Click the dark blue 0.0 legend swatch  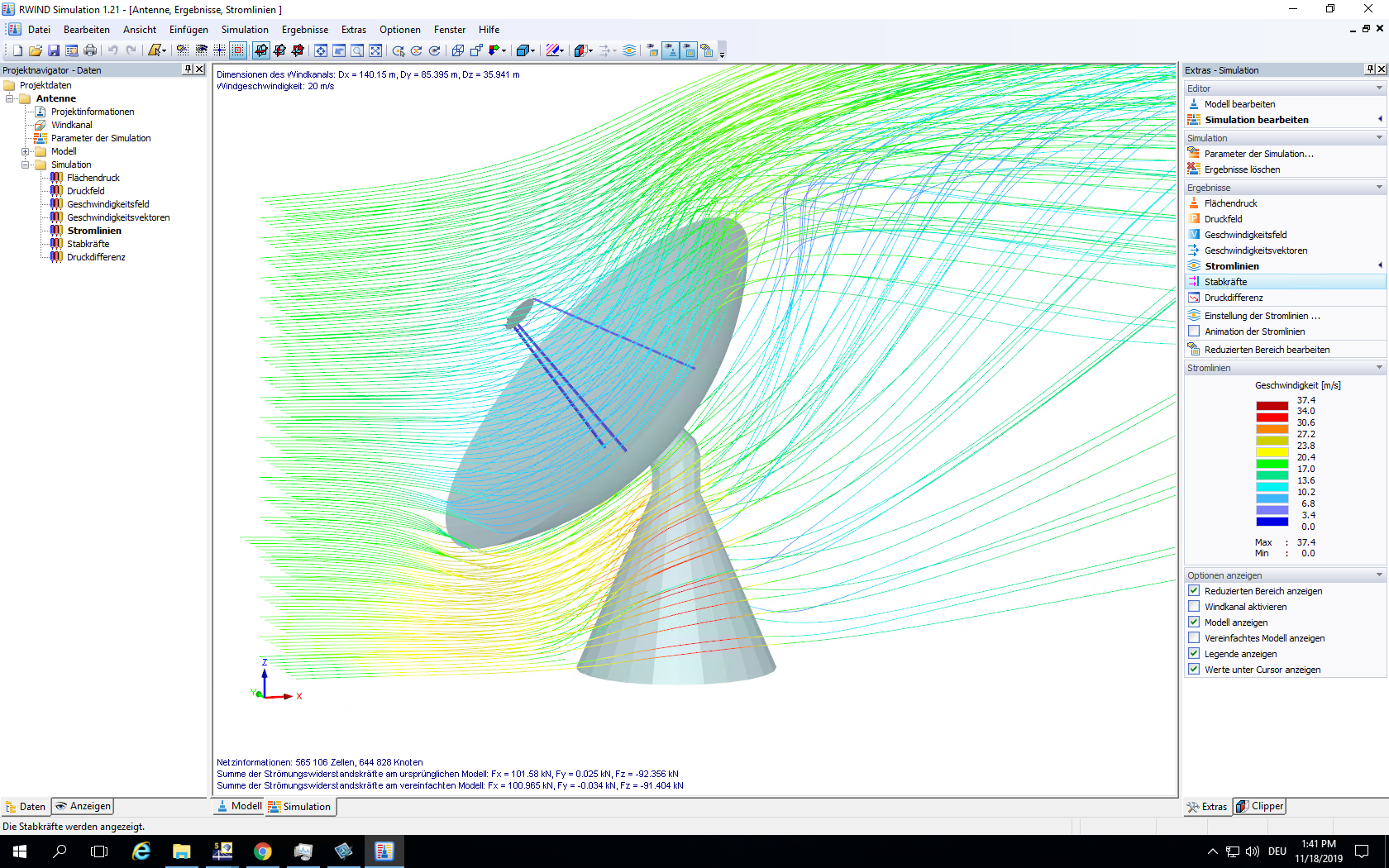[1272, 522]
